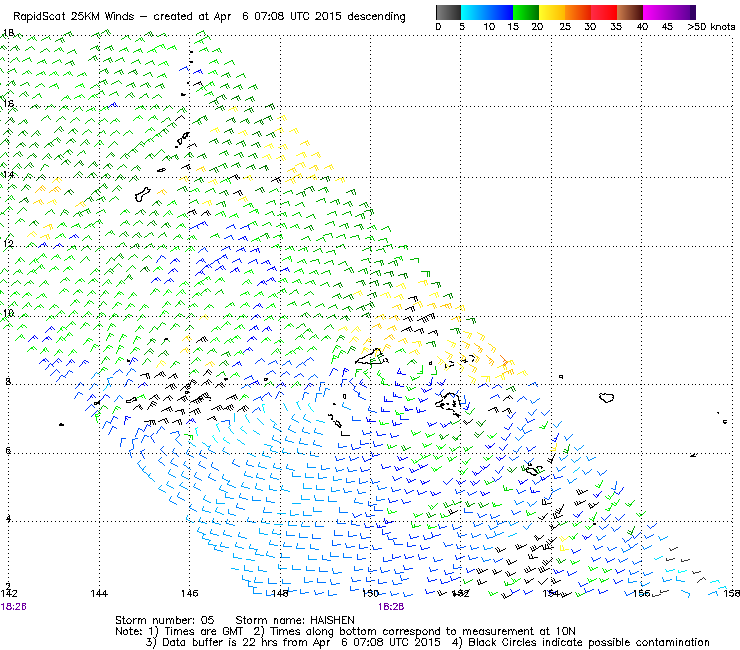Select the dark purple 45-50 knots swatch

682,12
